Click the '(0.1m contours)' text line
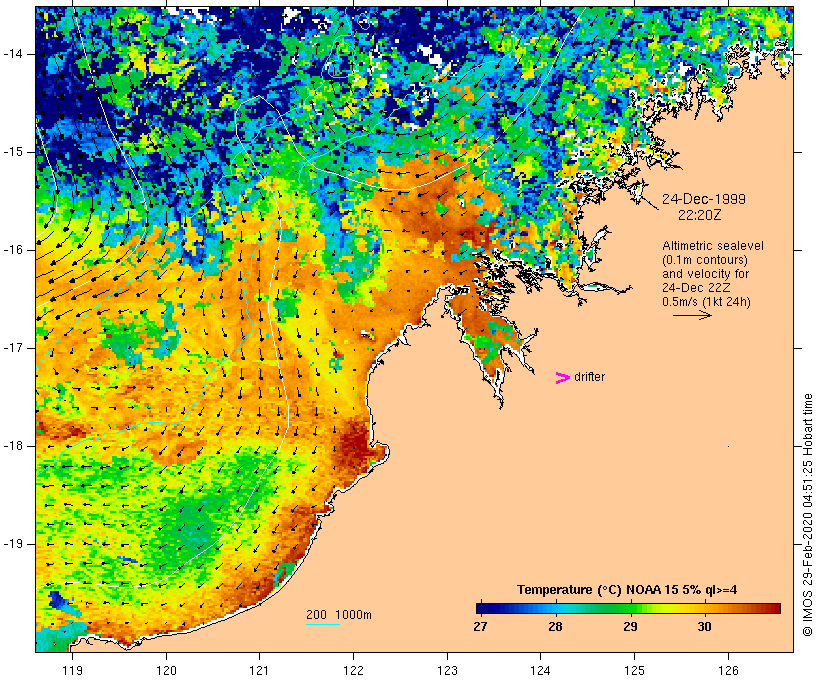 point(705,260)
